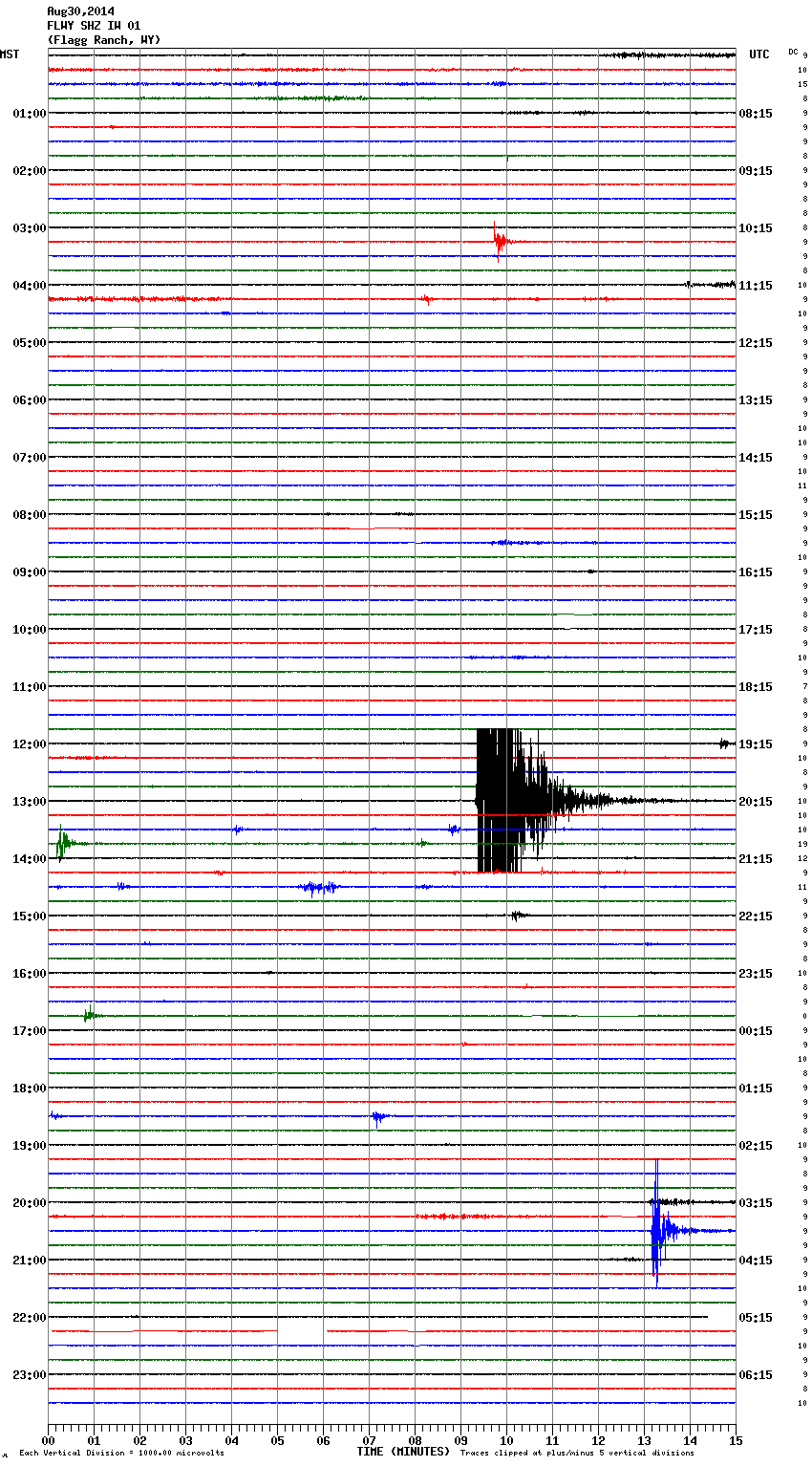This screenshot has height=1466, width=812.
Task: Click the blue wiggle near minute 6 at 14:30
Action: (x=320, y=888)
